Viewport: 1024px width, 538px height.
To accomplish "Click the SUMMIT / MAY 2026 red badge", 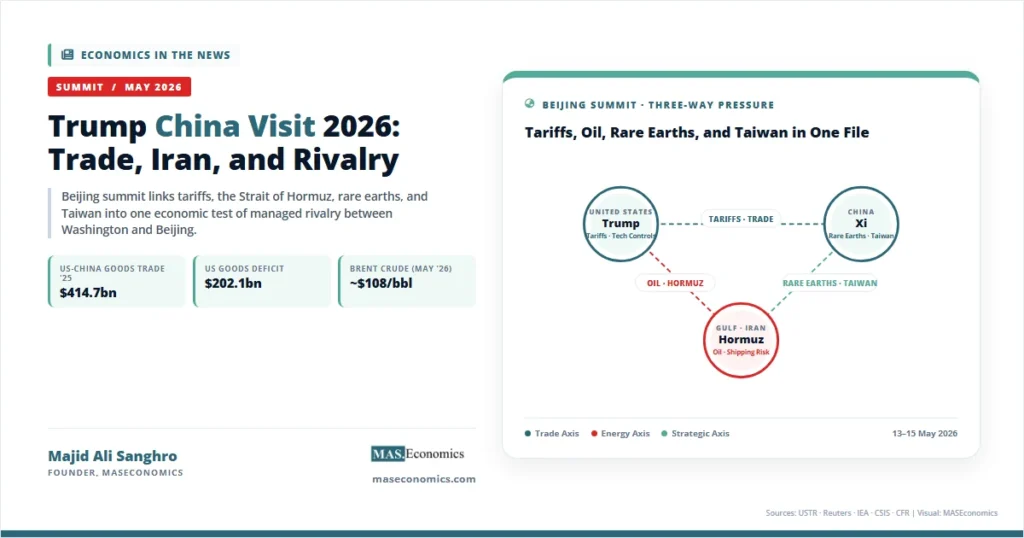I will [x=119, y=87].
